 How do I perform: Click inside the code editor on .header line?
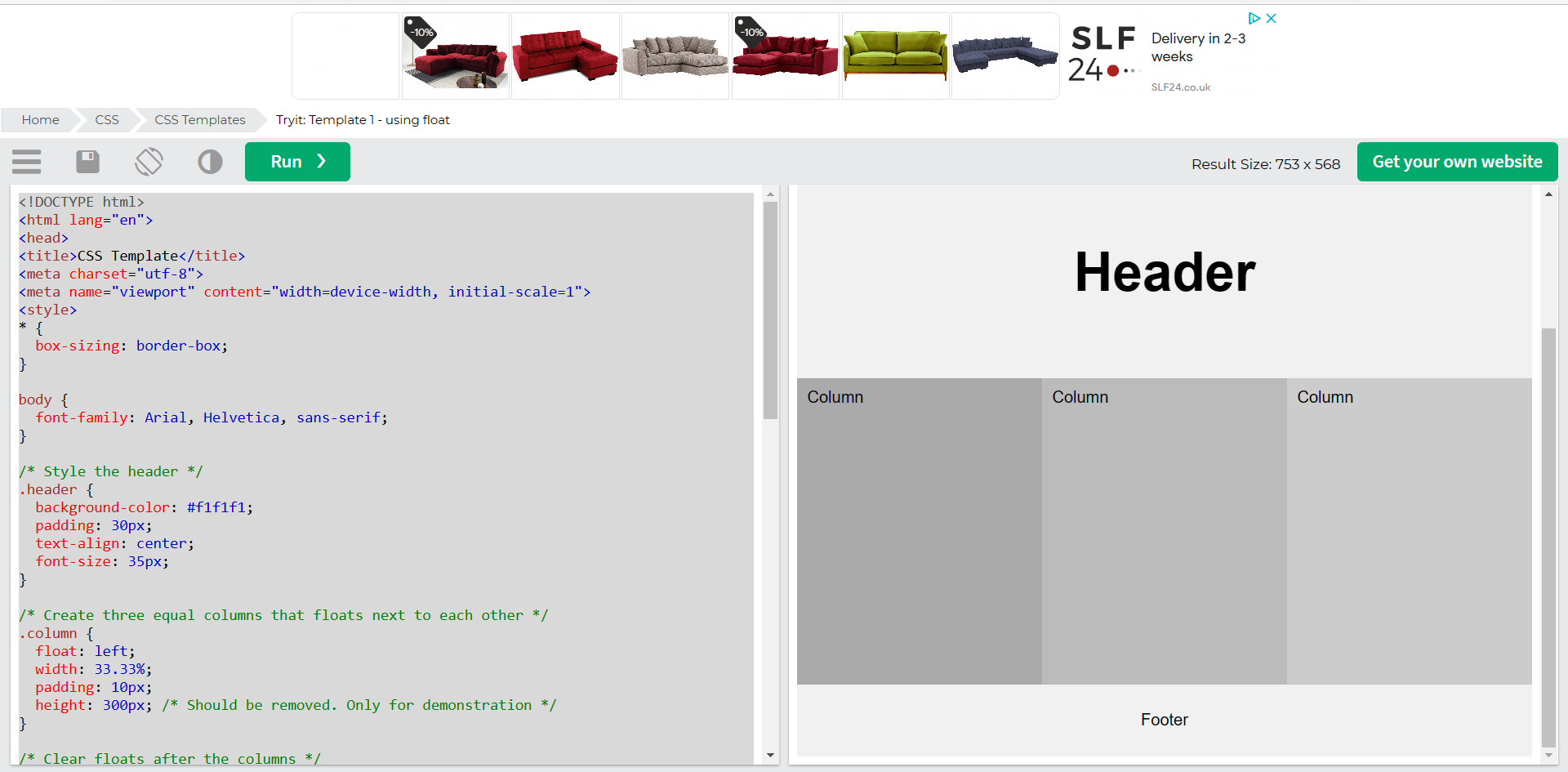(52, 490)
